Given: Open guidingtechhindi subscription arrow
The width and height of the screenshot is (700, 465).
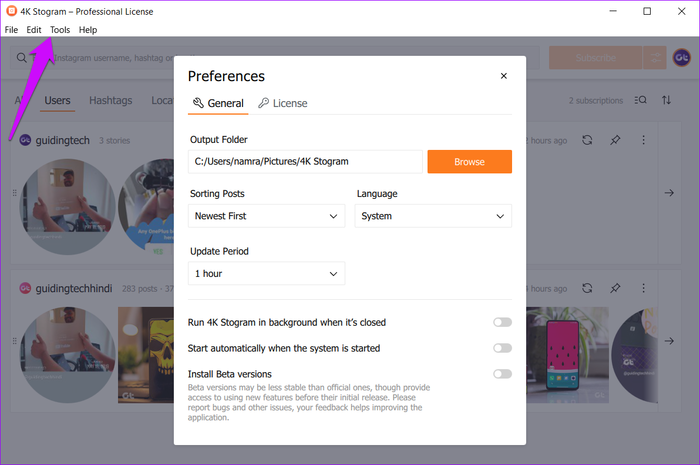Looking at the screenshot, I should pos(669,341).
